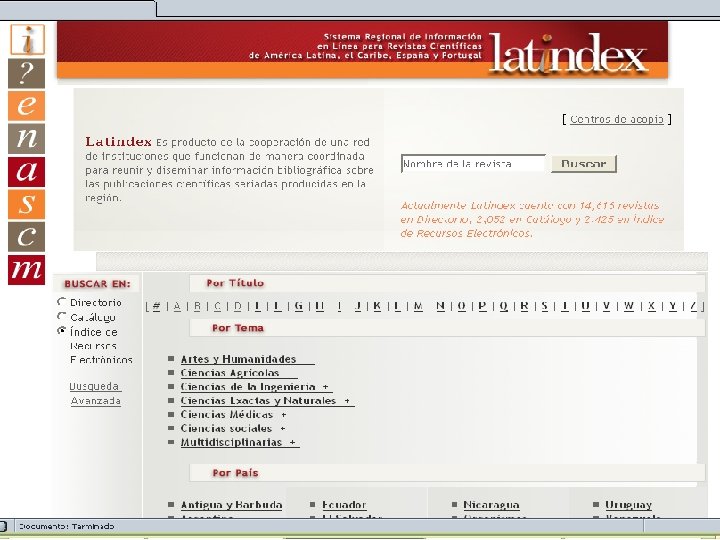The width and height of the screenshot is (720, 540).
Task: Click the latindex logo in the banner
Action: (568, 53)
